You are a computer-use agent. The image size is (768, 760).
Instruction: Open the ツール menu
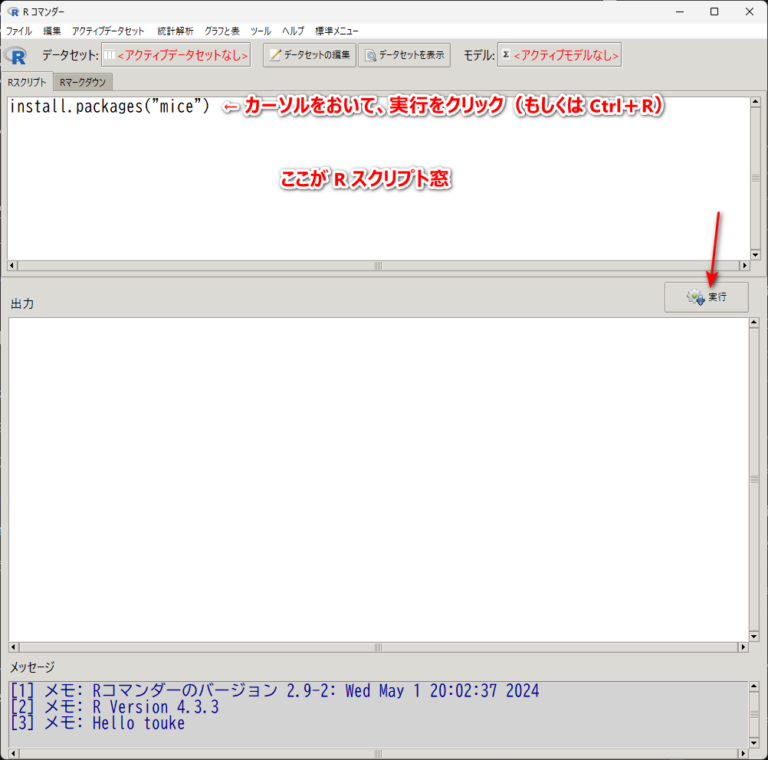click(x=260, y=32)
